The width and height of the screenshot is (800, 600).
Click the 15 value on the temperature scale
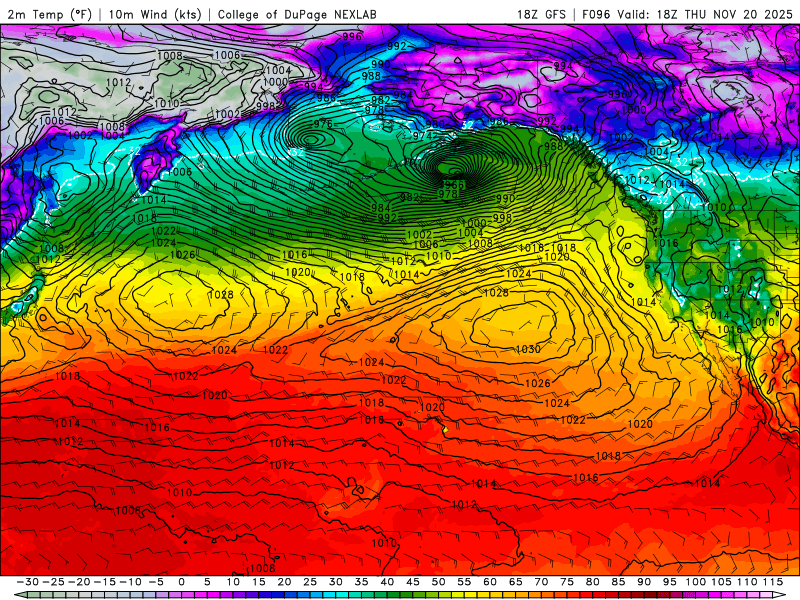click(259, 582)
